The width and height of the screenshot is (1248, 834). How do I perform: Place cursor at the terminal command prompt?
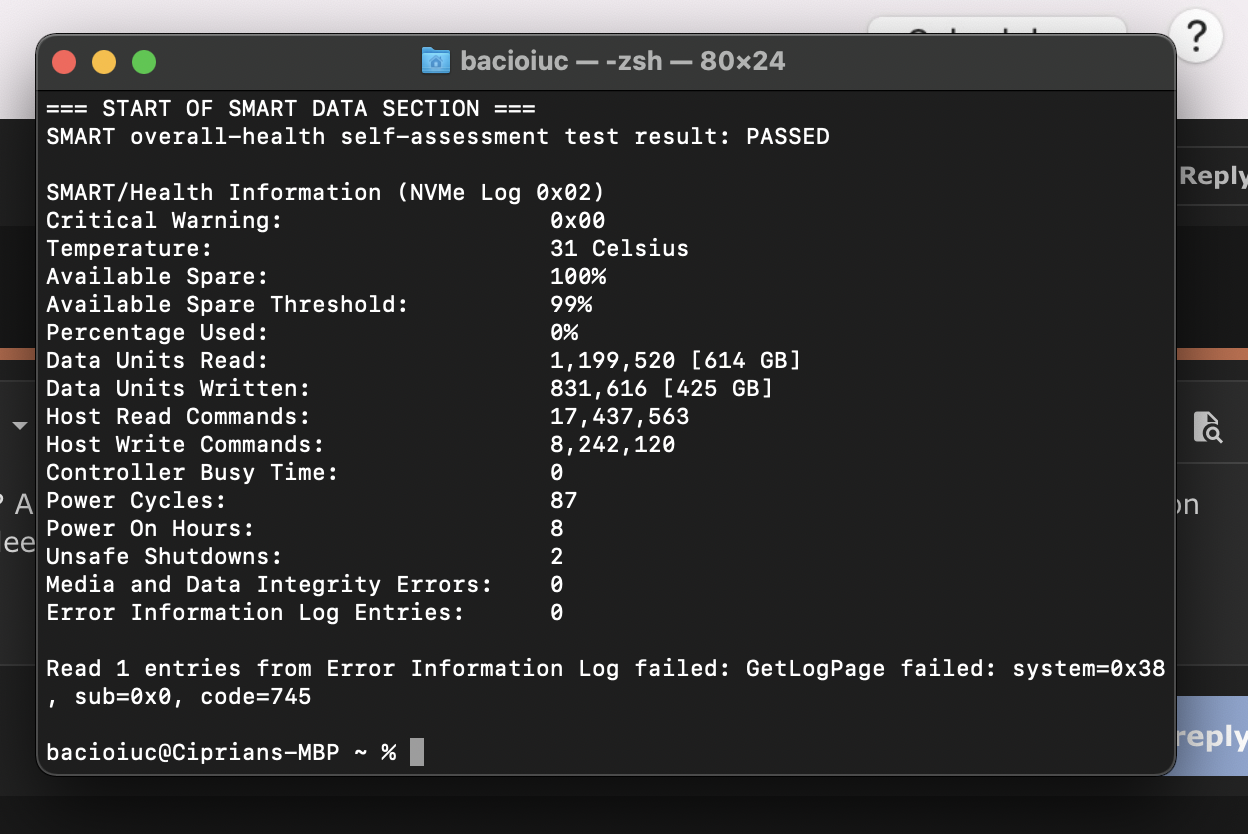pos(416,752)
